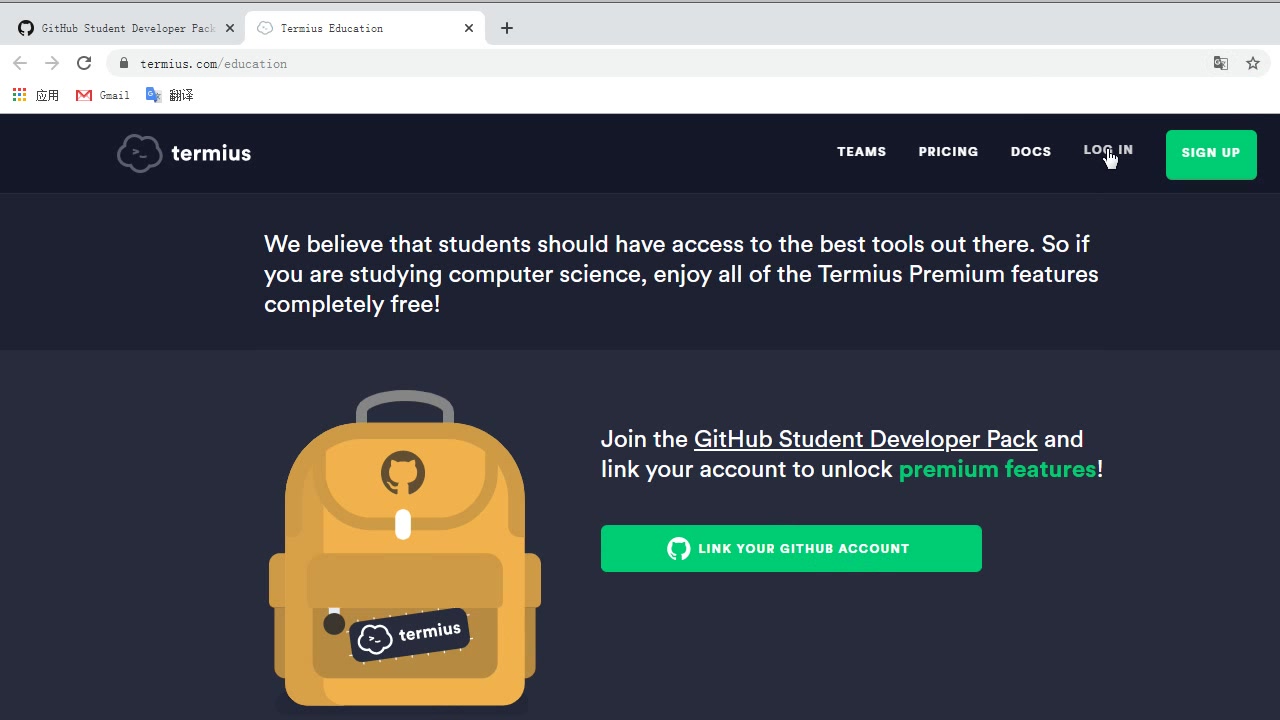Click the 翻译 bookmark icon
The width and height of the screenshot is (1280, 720).
[153, 94]
